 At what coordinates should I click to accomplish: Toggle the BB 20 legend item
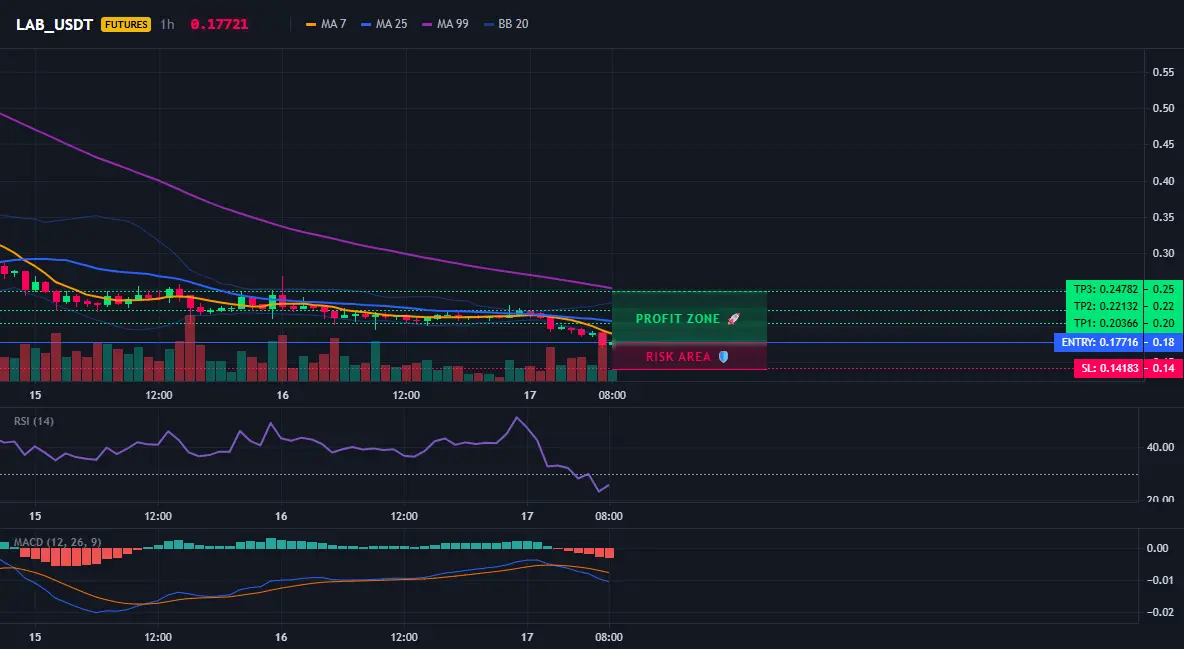coord(506,24)
